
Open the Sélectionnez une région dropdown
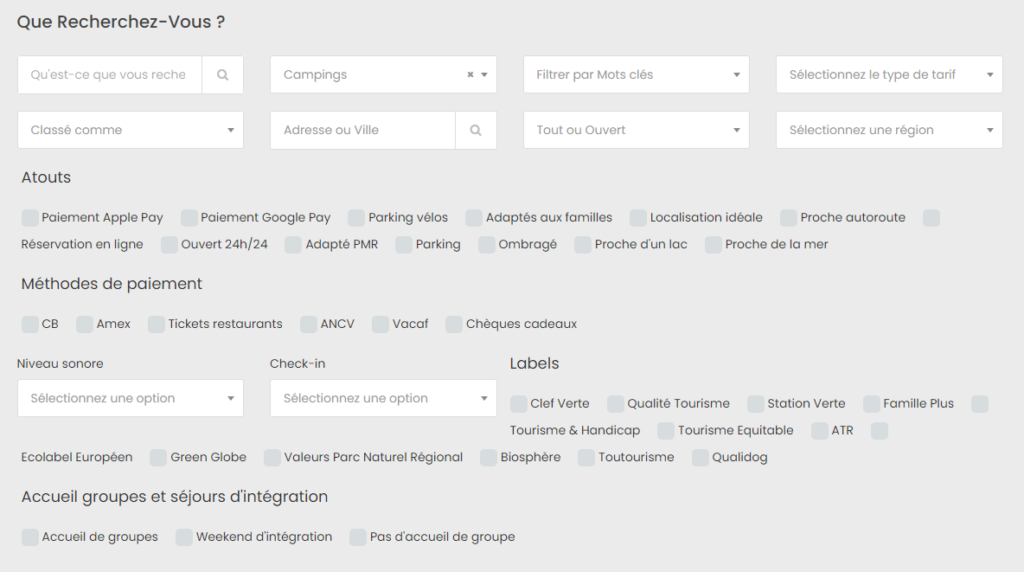889,130
